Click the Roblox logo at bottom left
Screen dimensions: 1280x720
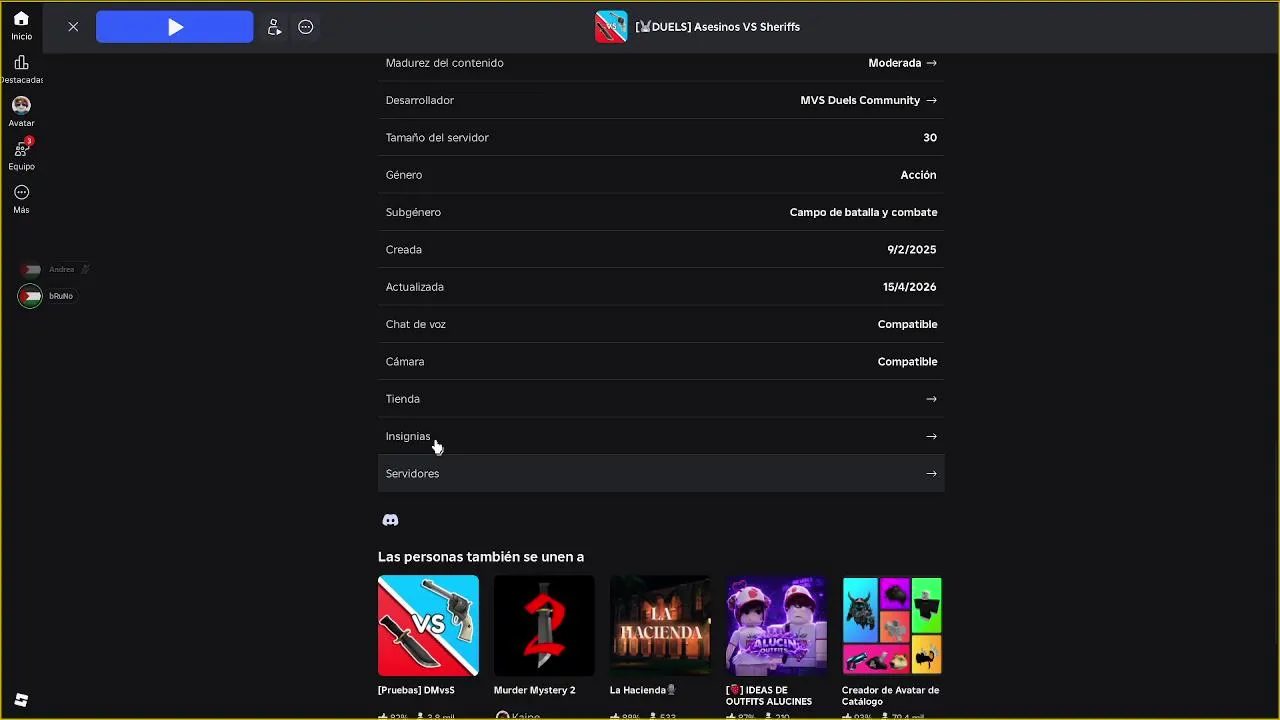coord(21,700)
